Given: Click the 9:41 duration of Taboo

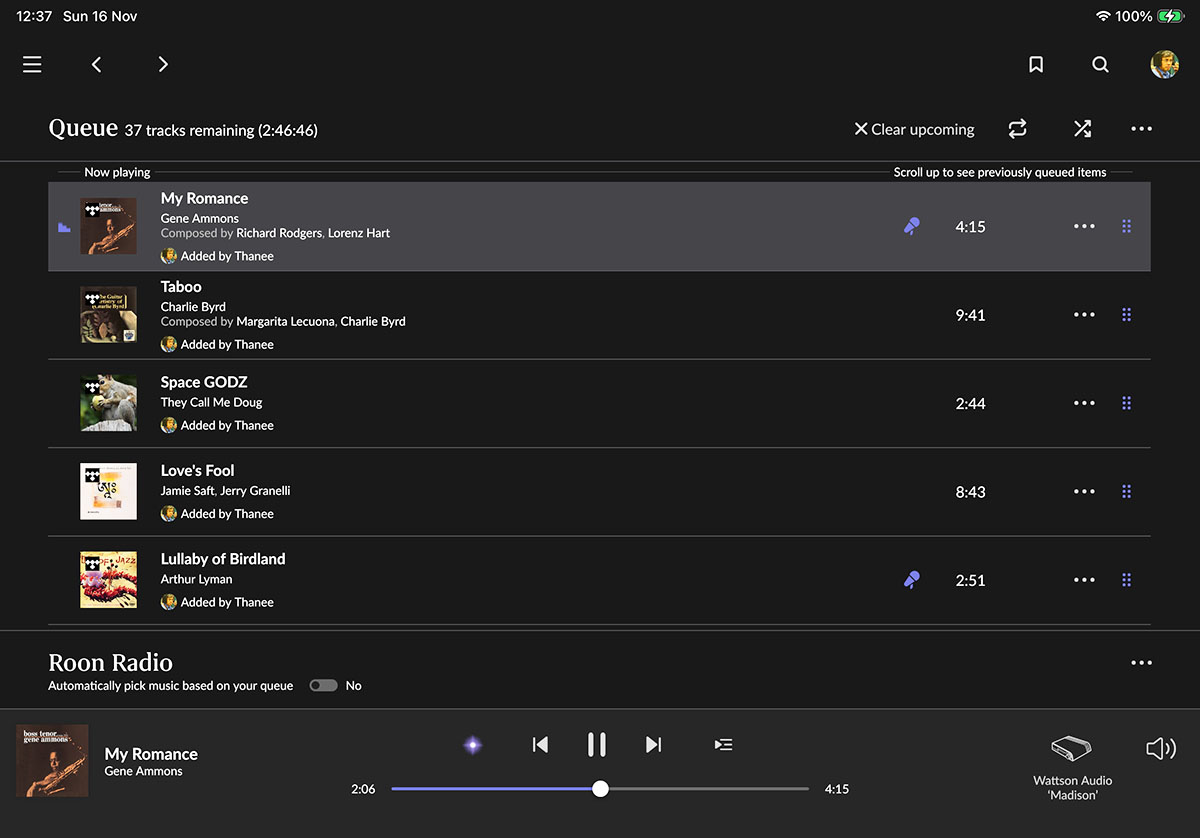Looking at the screenshot, I should (x=970, y=315).
